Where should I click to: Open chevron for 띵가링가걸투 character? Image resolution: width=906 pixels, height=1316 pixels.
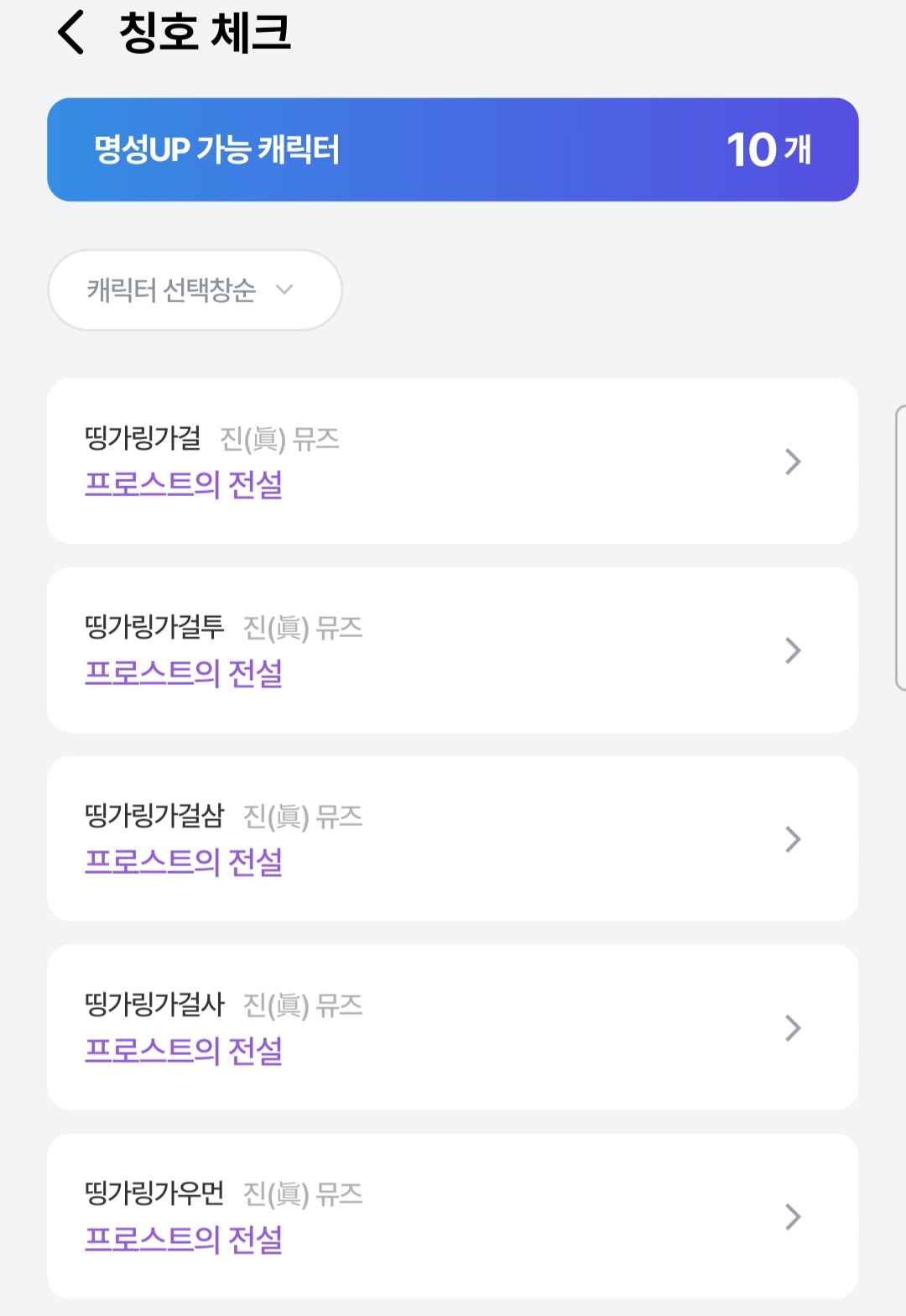tap(793, 650)
